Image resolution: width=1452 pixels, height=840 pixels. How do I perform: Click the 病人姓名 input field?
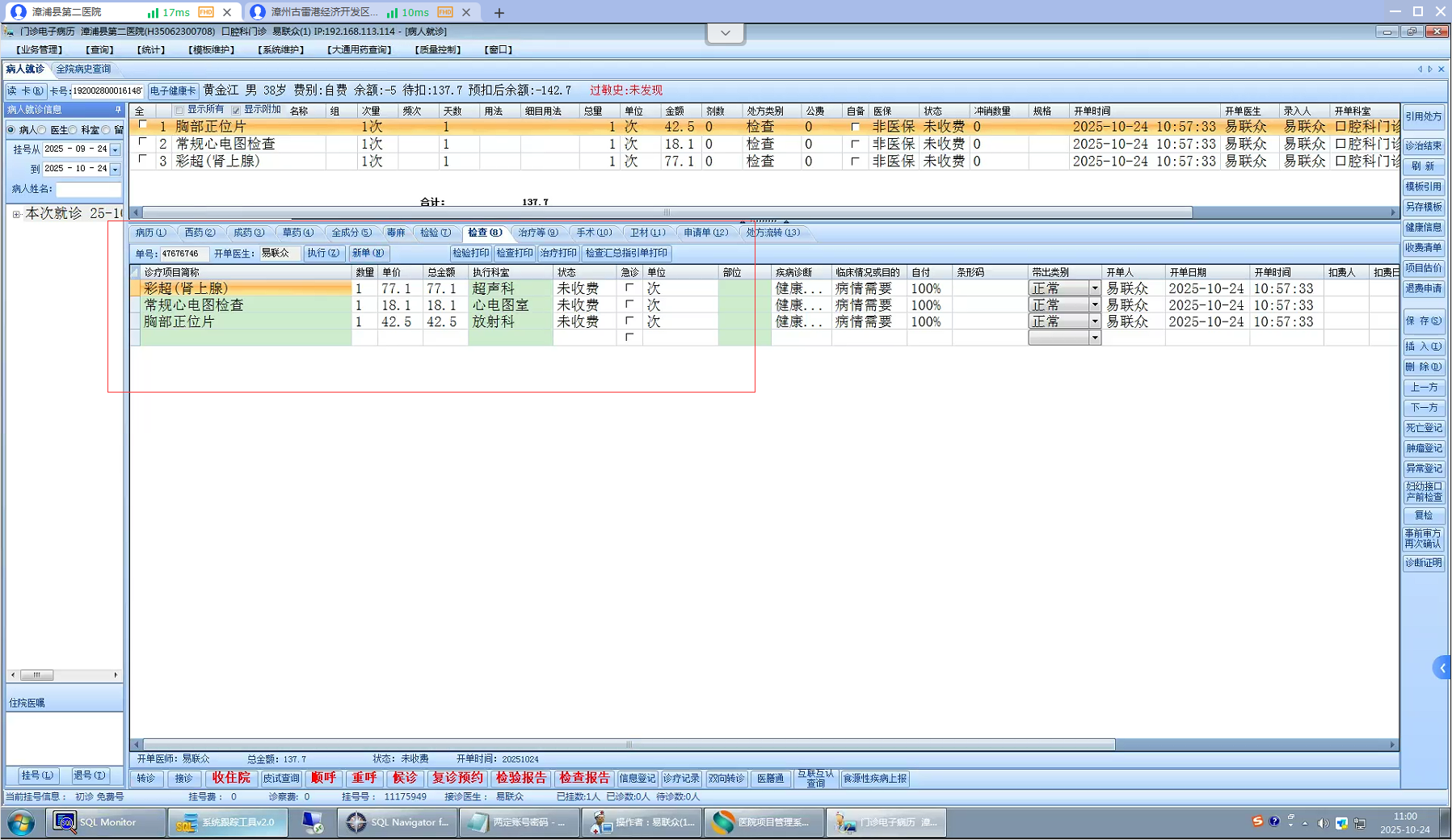pos(88,189)
